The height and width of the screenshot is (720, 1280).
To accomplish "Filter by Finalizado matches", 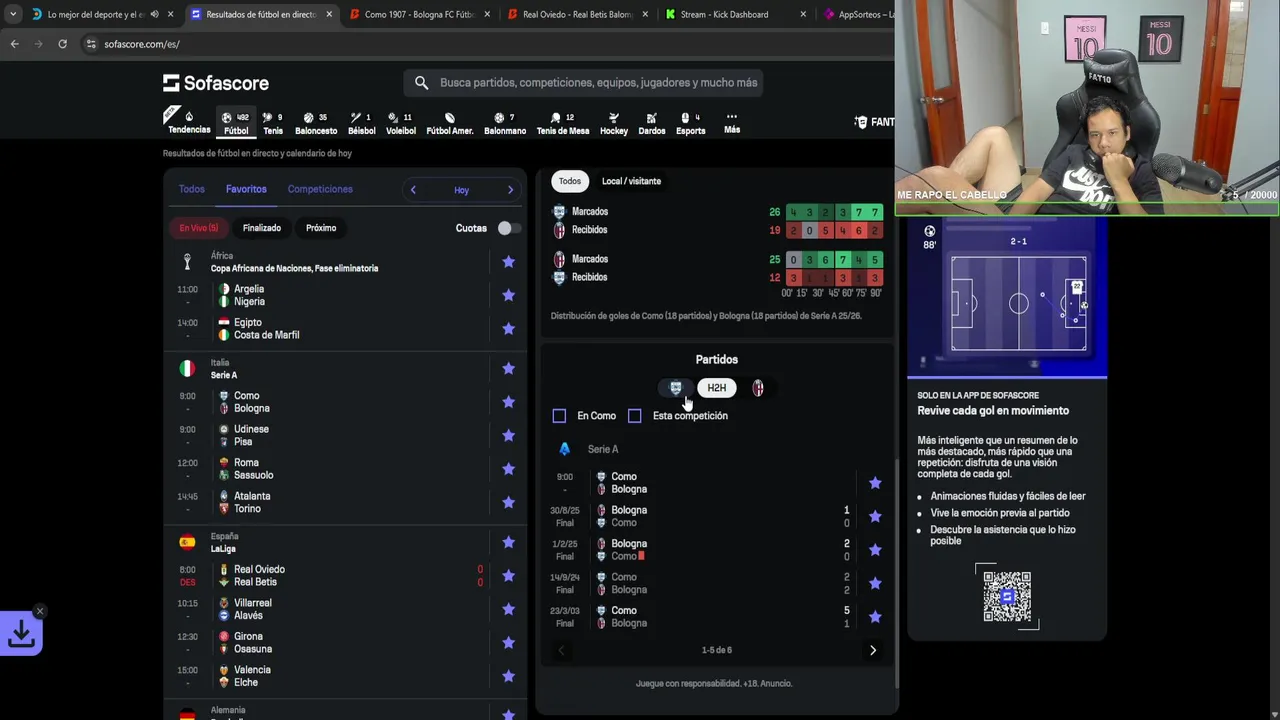I will pyautogui.click(x=262, y=228).
